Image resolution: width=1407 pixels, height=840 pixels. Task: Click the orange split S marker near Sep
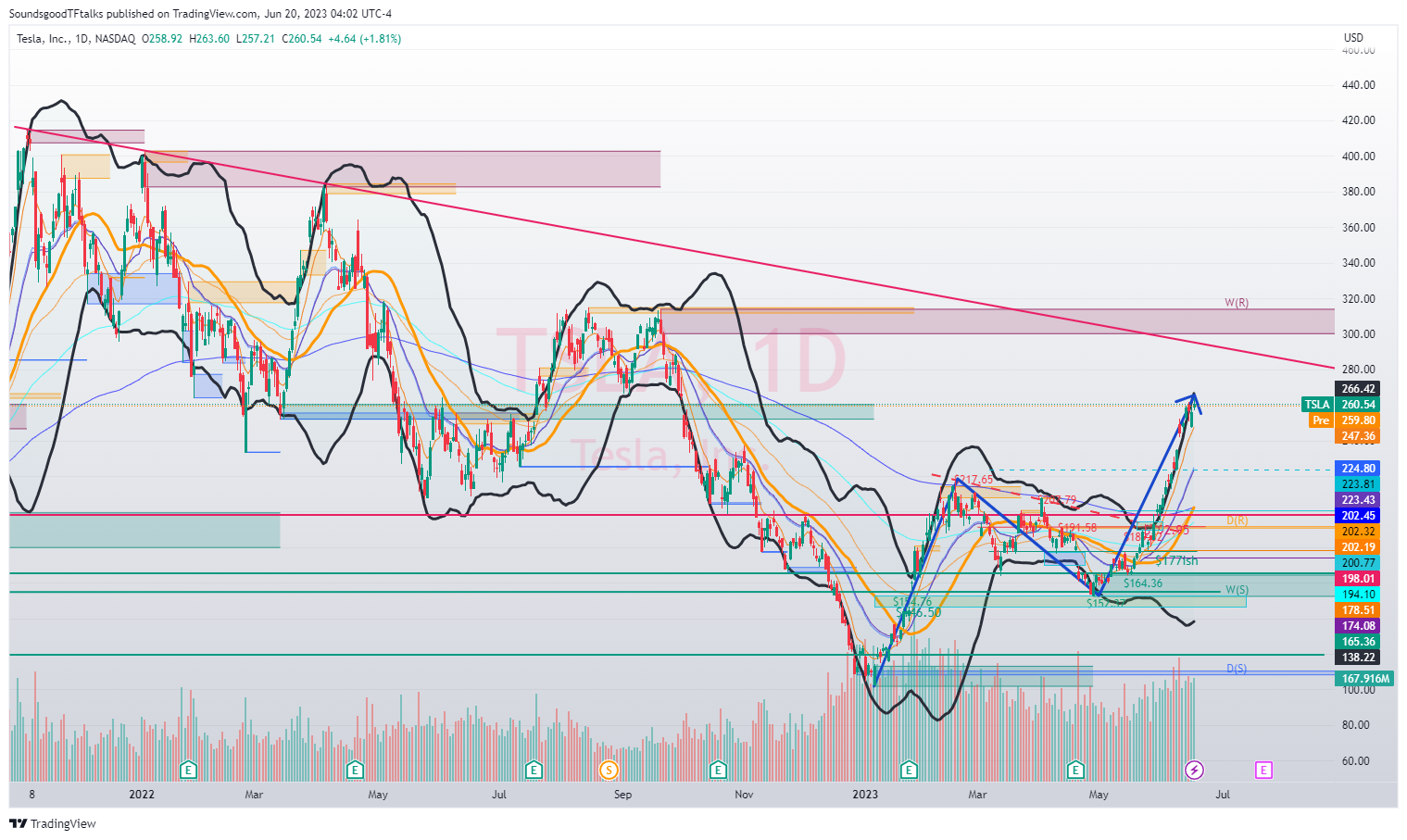pyautogui.click(x=609, y=770)
